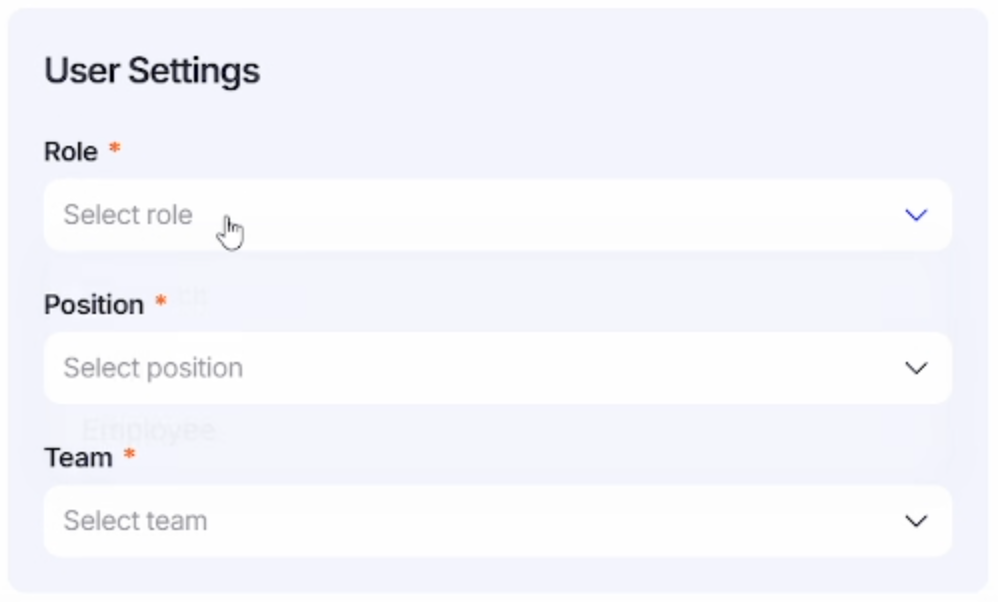Expand the Select team dropdown
This screenshot has height=602, width=998.
[497, 521]
